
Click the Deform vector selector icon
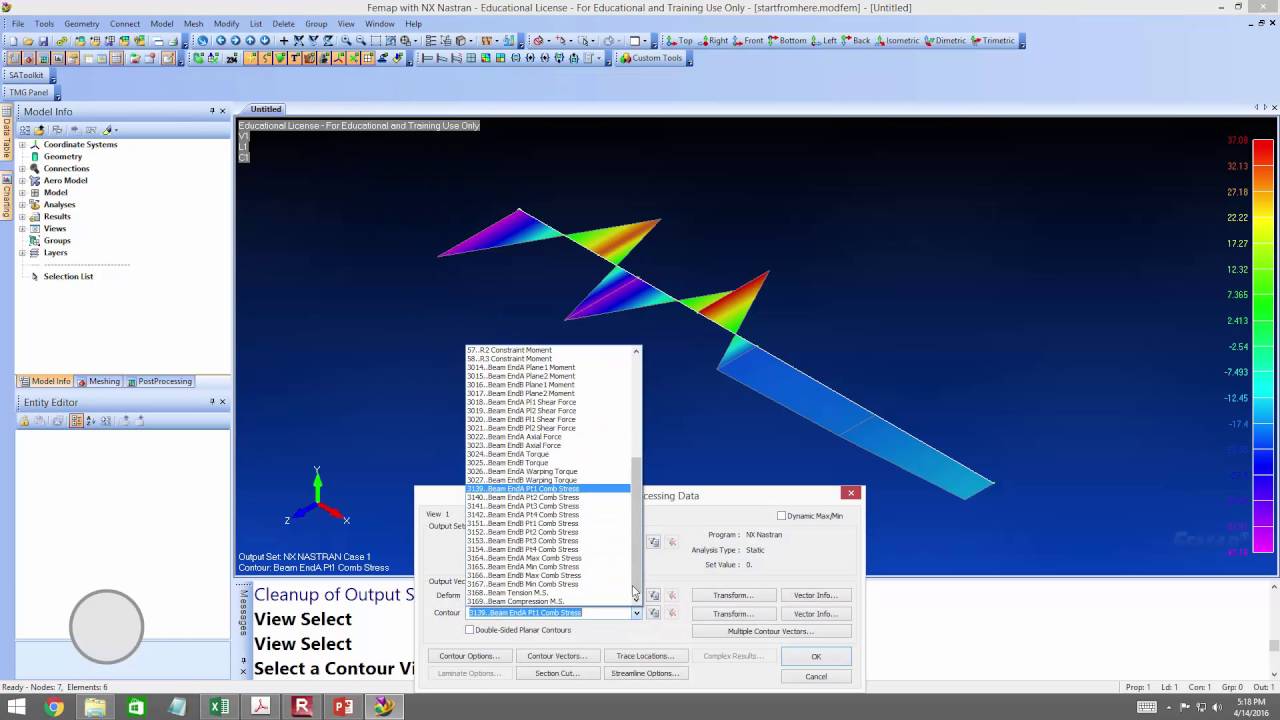[x=654, y=595]
